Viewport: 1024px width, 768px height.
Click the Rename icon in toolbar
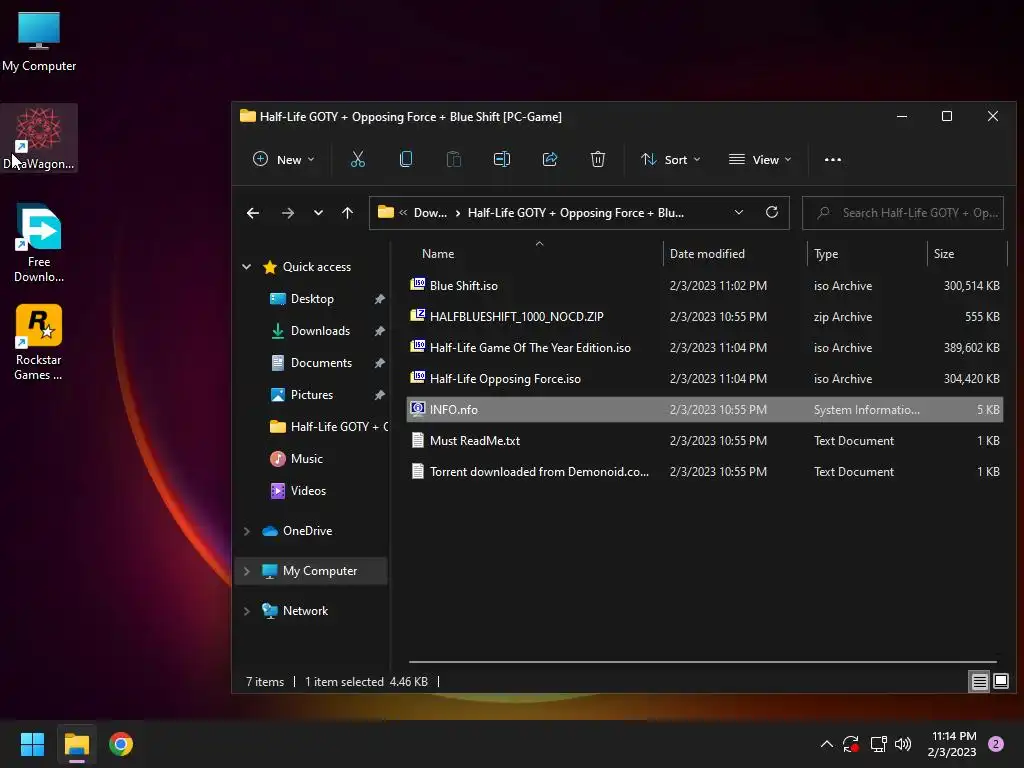[x=502, y=159]
